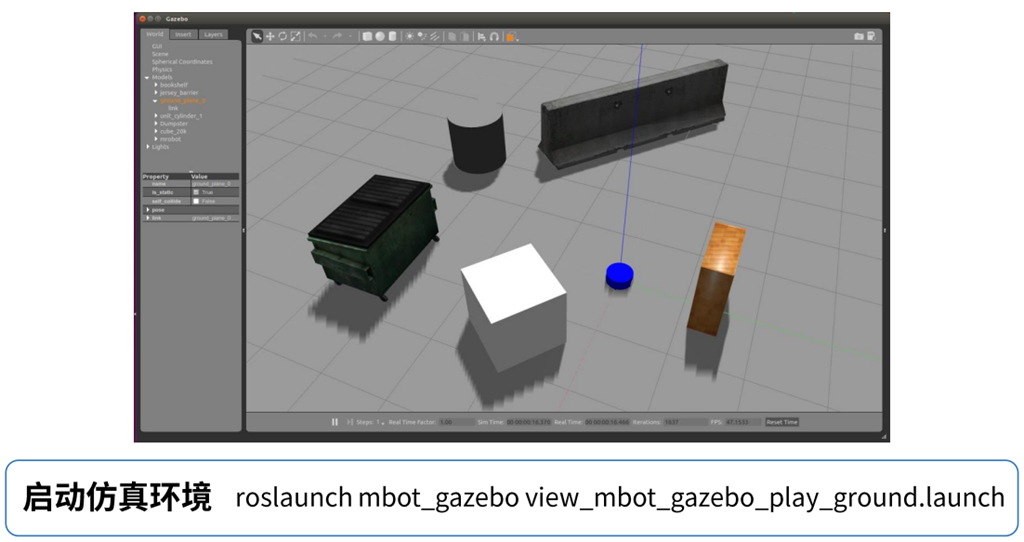1024x542 pixels.
Task: Click the Sim Time value field
Action: 528,422
